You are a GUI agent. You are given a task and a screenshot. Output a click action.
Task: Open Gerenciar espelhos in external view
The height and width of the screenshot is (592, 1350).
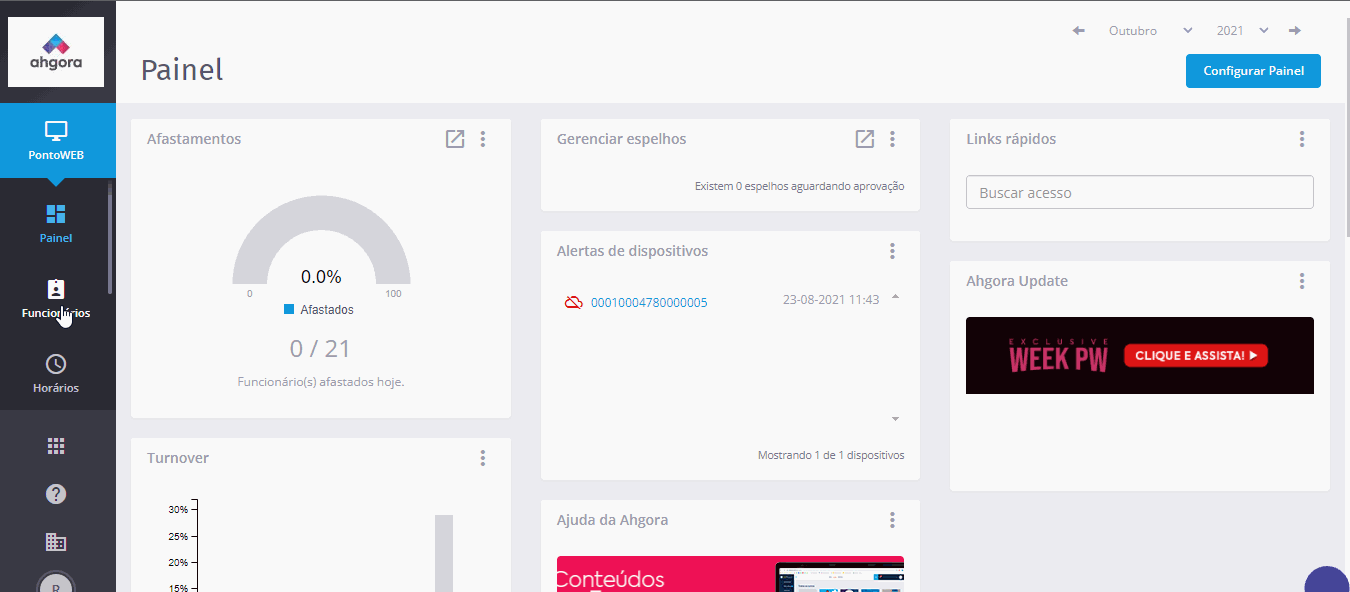click(865, 139)
